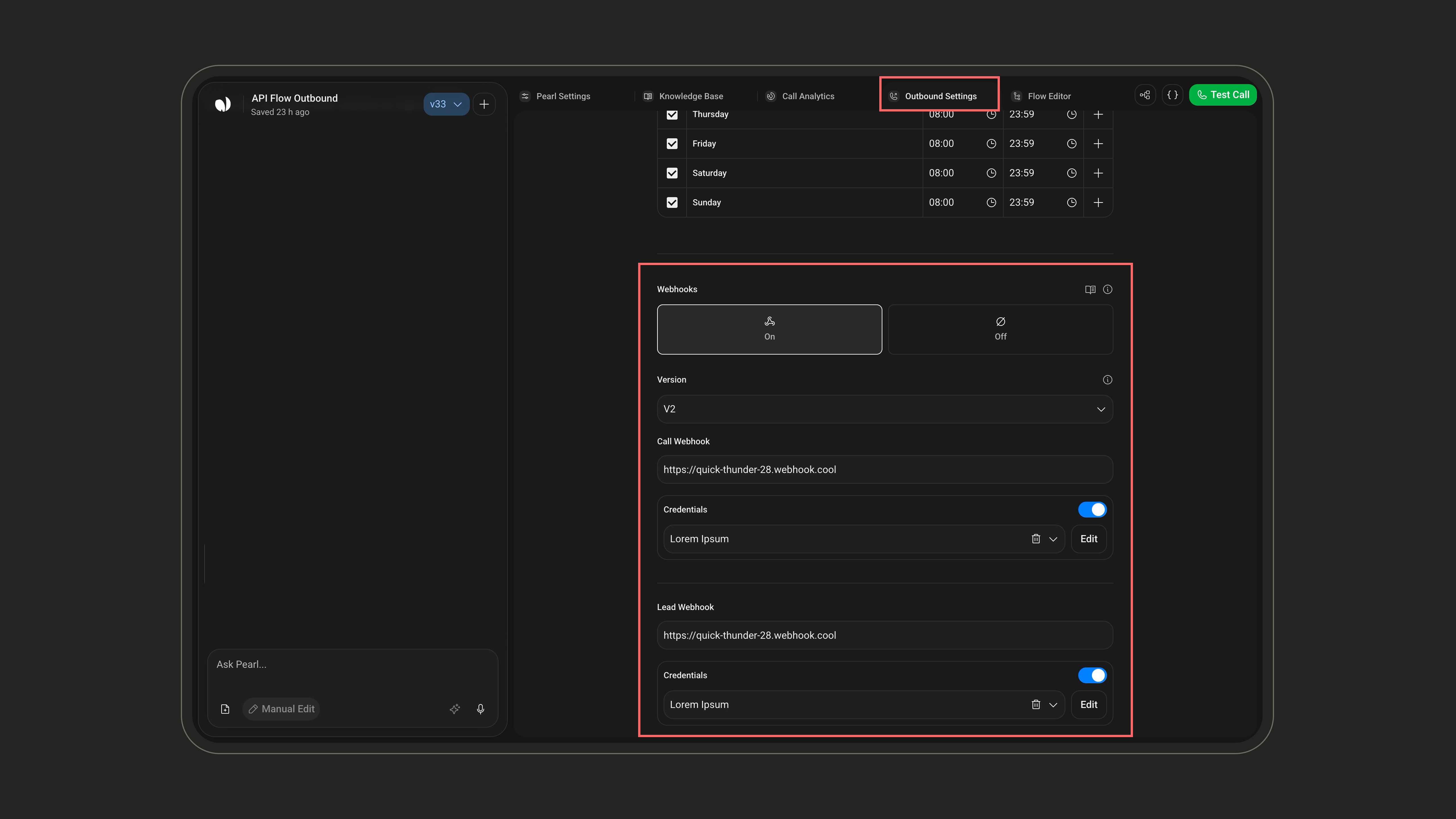Image resolution: width=1456 pixels, height=819 pixels.
Task: Turn Webhooks On
Action: click(x=769, y=330)
